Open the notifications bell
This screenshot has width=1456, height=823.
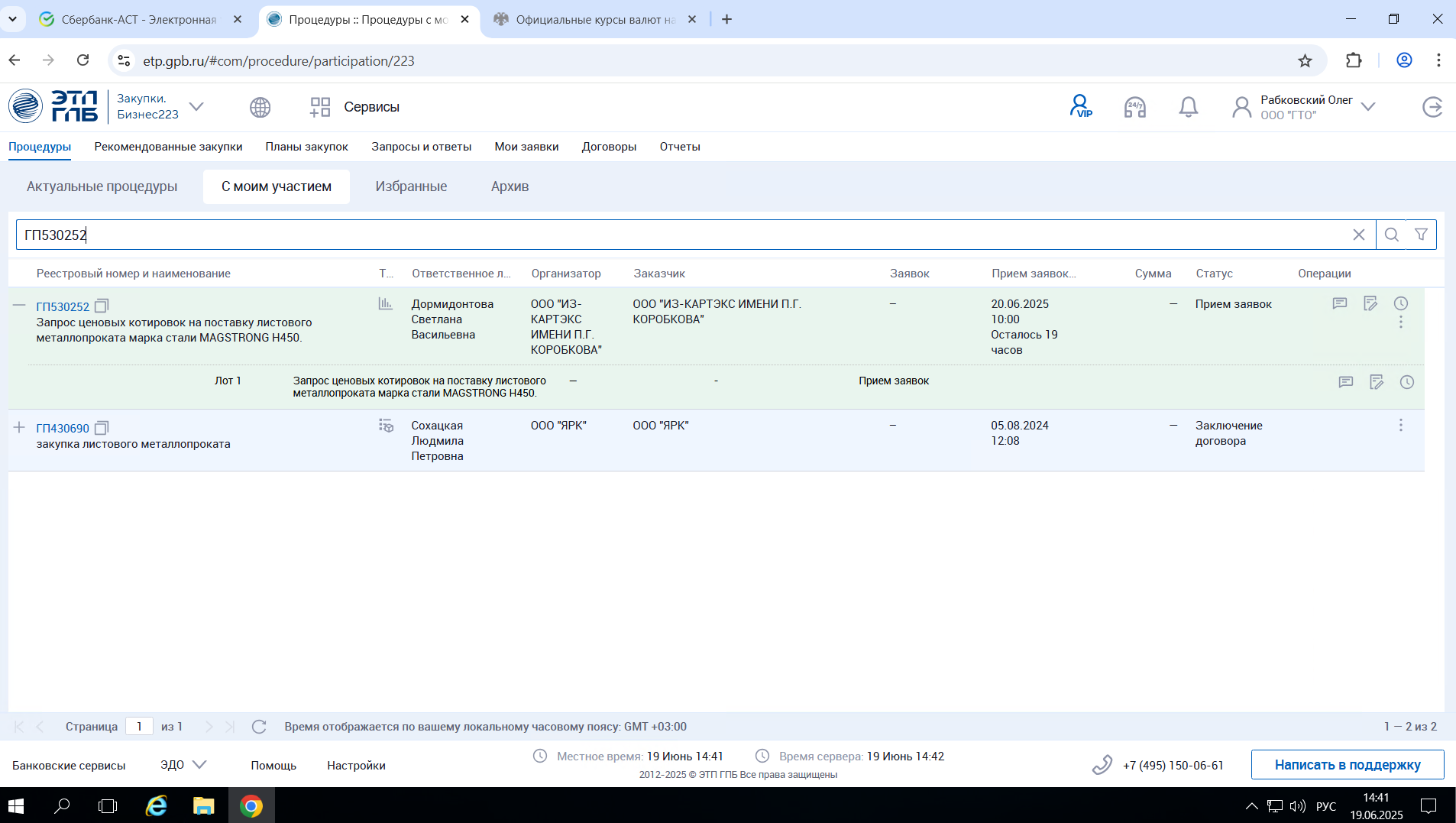point(1188,107)
